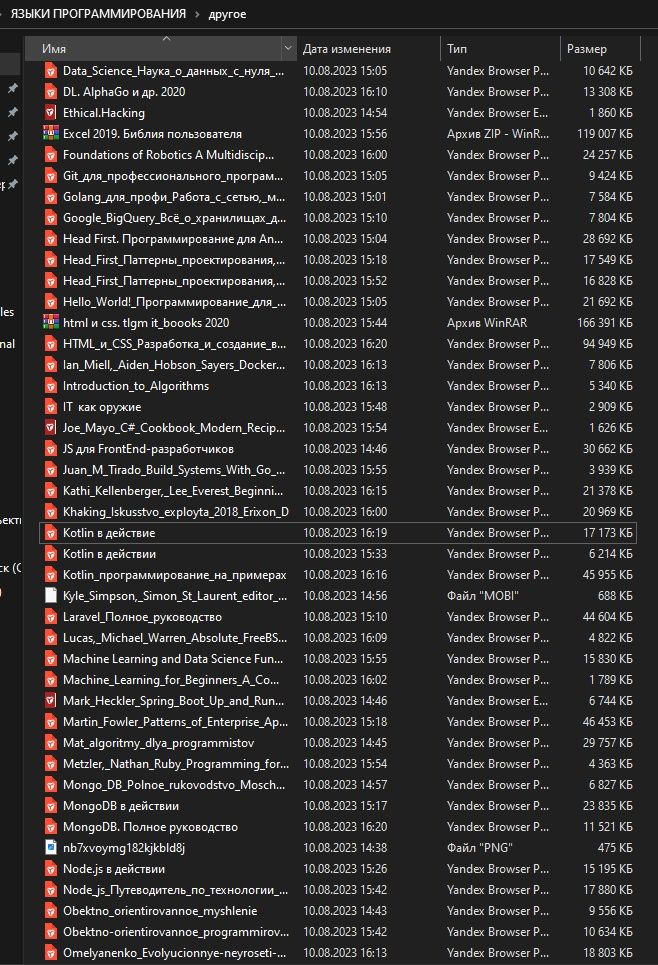
Task: Select HTML_и_CSS_Разработка file name
Action: 174,343
